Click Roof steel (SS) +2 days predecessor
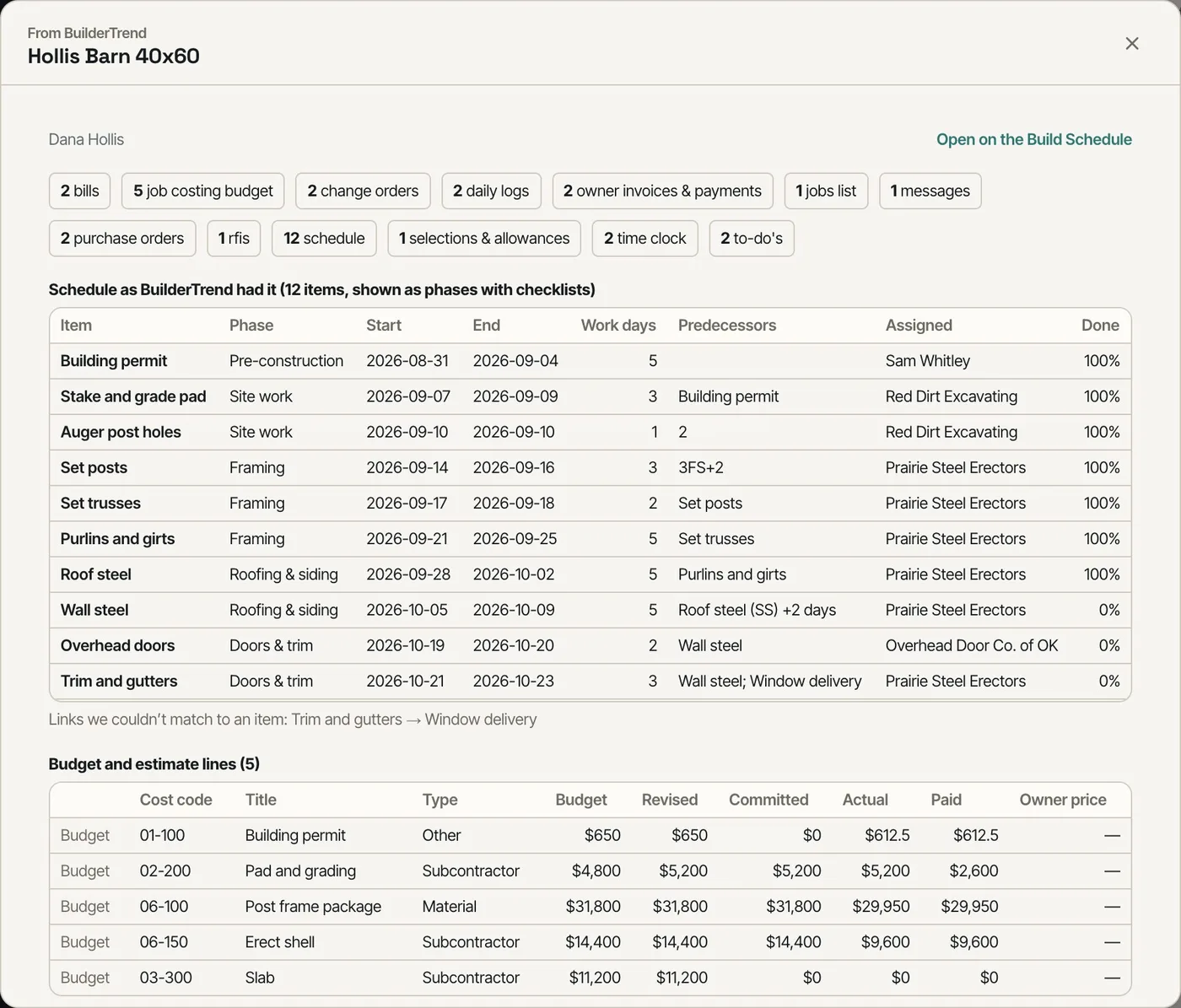Viewport: 1181px width, 1008px height. tap(757, 610)
